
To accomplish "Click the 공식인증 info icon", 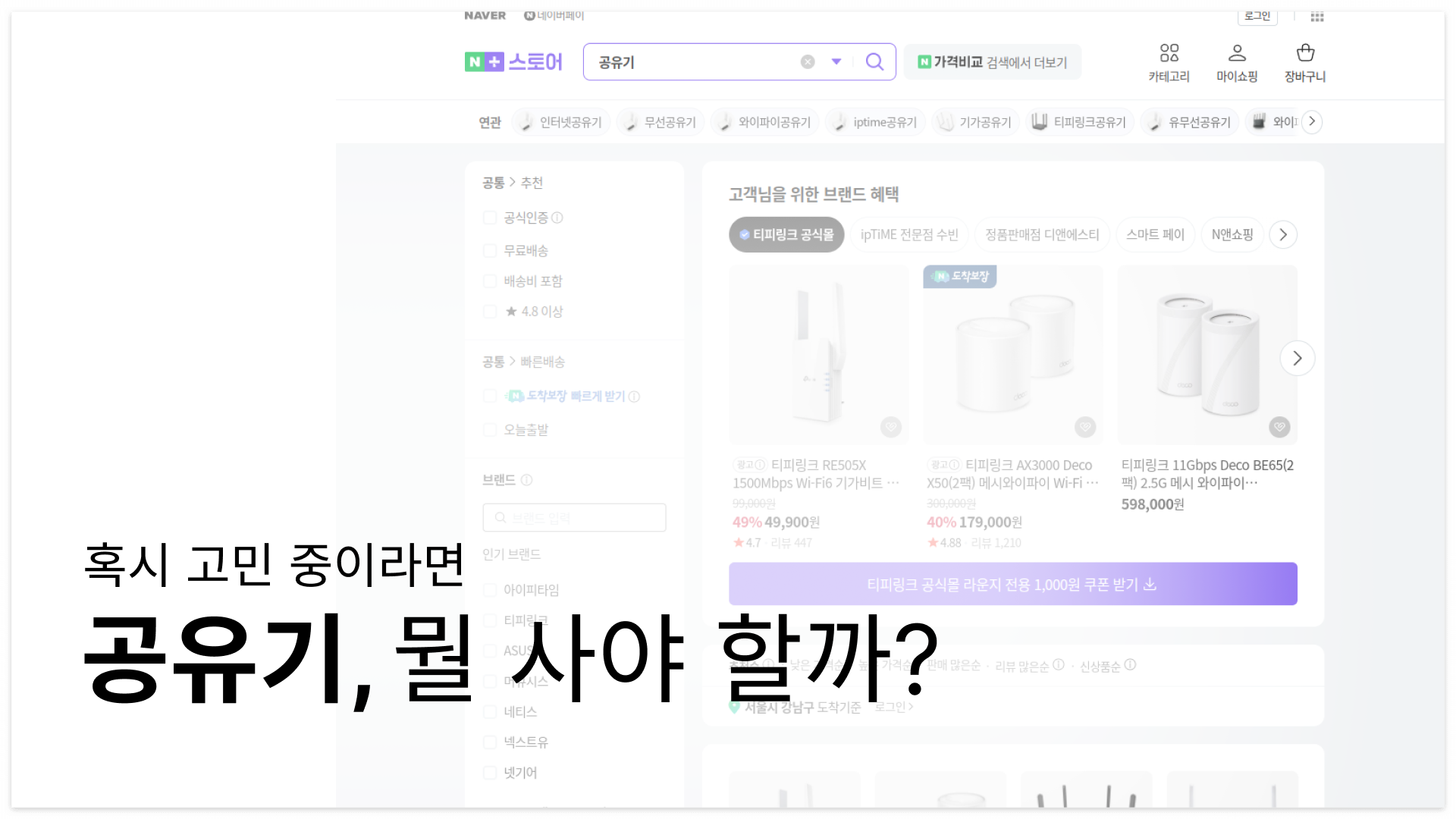I will click(x=557, y=218).
